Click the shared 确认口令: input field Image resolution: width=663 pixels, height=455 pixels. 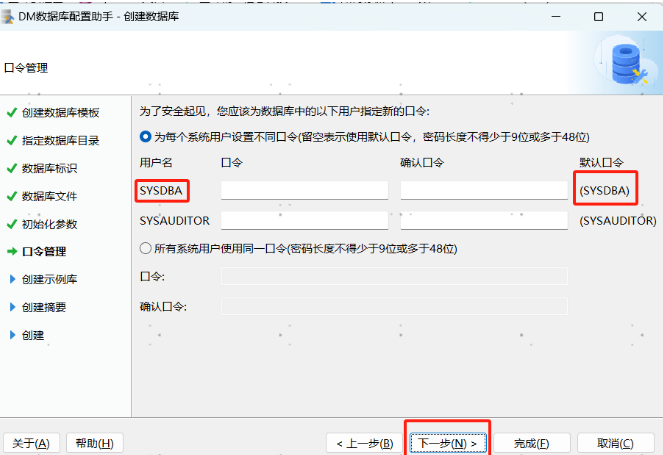(394, 306)
